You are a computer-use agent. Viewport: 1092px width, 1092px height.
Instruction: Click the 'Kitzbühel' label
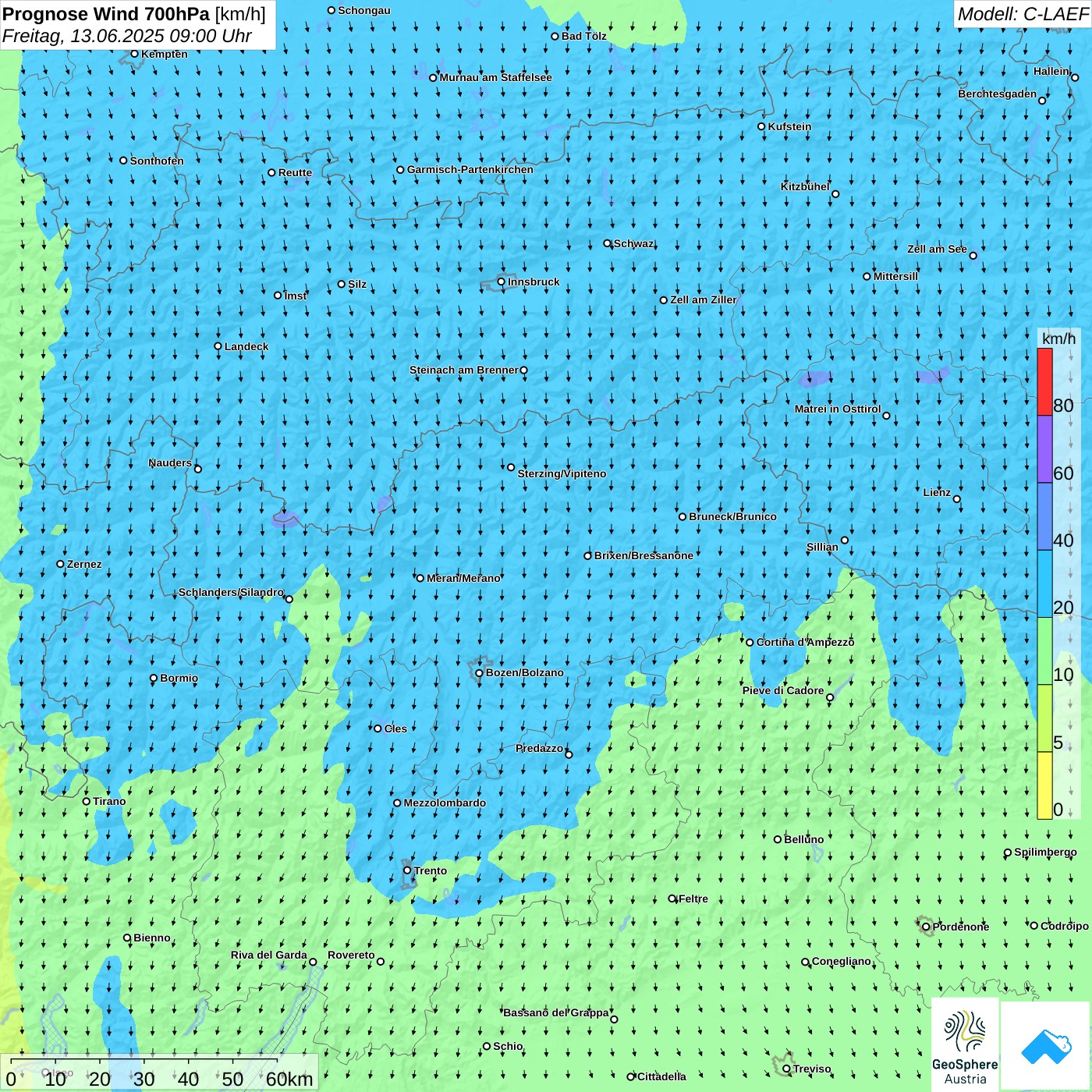click(805, 186)
